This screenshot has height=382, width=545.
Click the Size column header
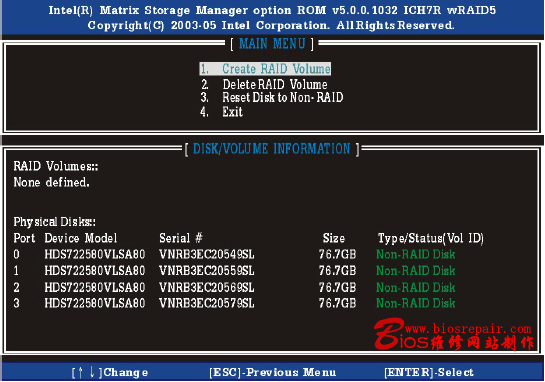click(x=334, y=238)
